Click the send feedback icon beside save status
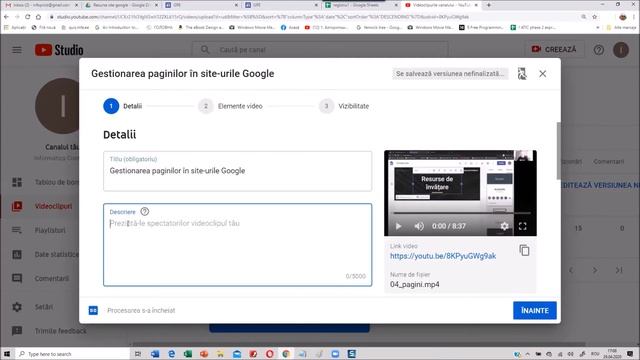The image size is (640, 360). click(522, 74)
